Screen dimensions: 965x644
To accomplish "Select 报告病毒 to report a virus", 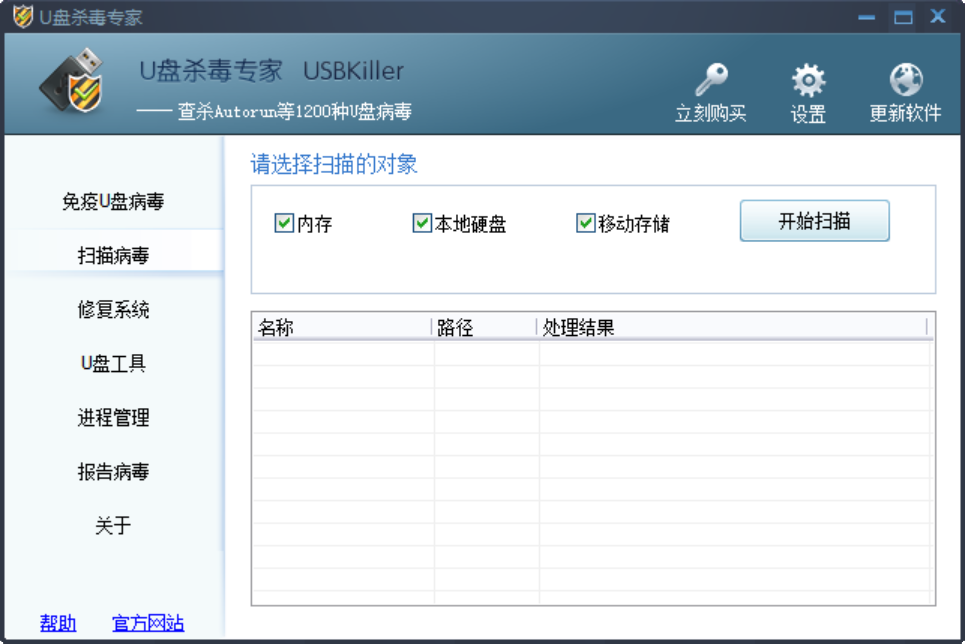I will pos(113,472).
